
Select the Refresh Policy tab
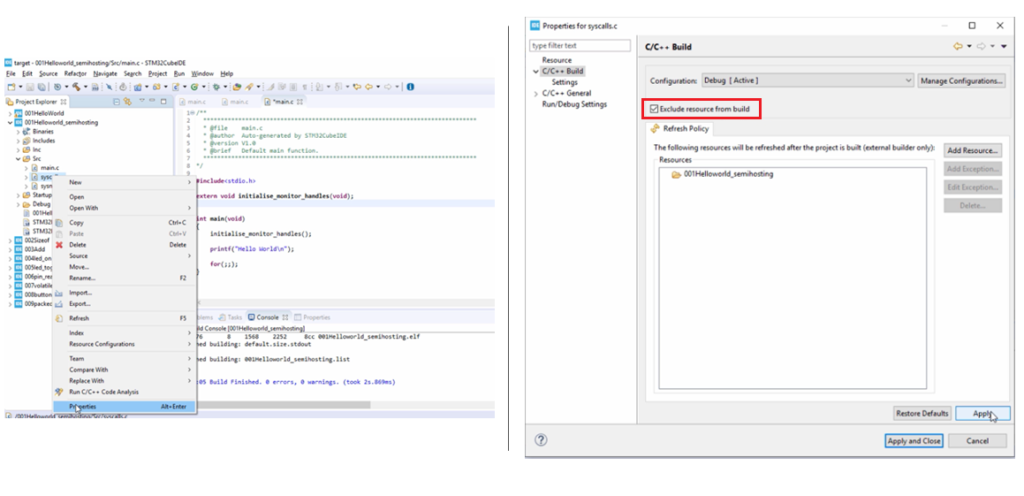(679, 129)
